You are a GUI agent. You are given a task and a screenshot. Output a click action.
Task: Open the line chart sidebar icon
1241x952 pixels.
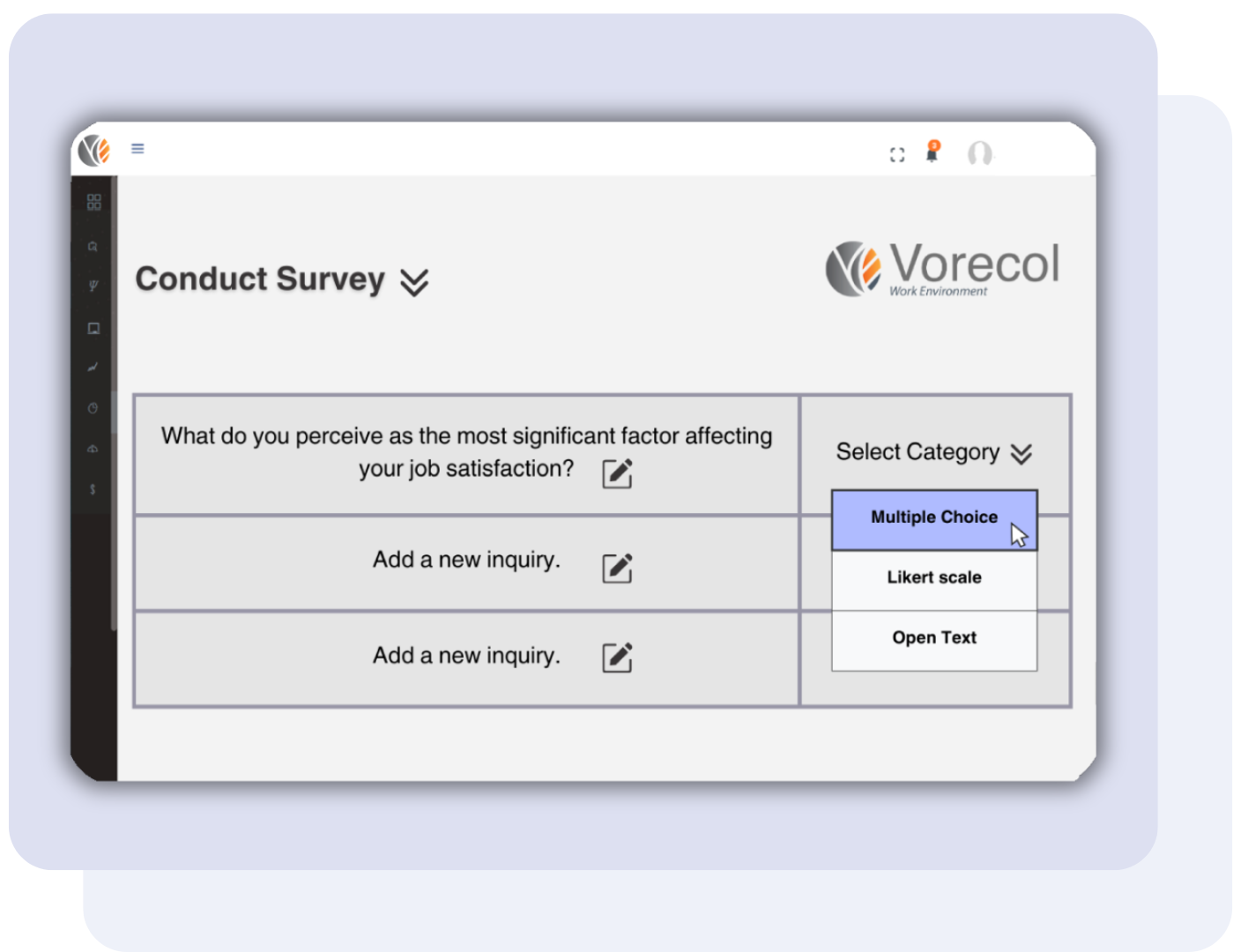point(93,368)
